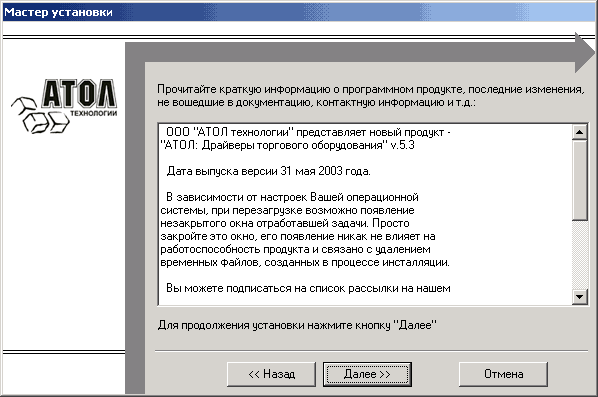The width and height of the screenshot is (598, 397).
Task: Click the line "Вы можете подписаться на список рассылки"
Action: pyautogui.click(x=308, y=288)
